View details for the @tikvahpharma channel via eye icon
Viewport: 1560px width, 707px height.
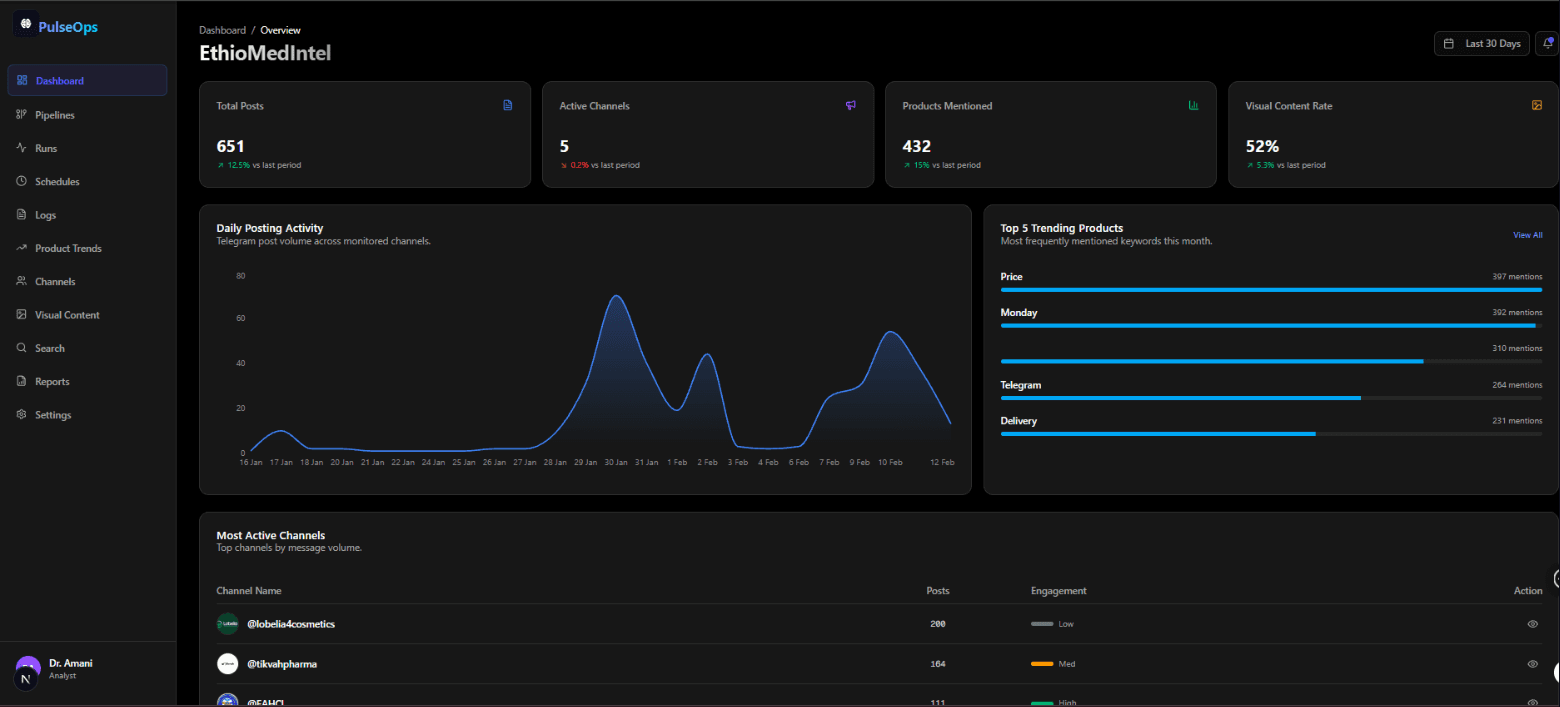(1533, 664)
